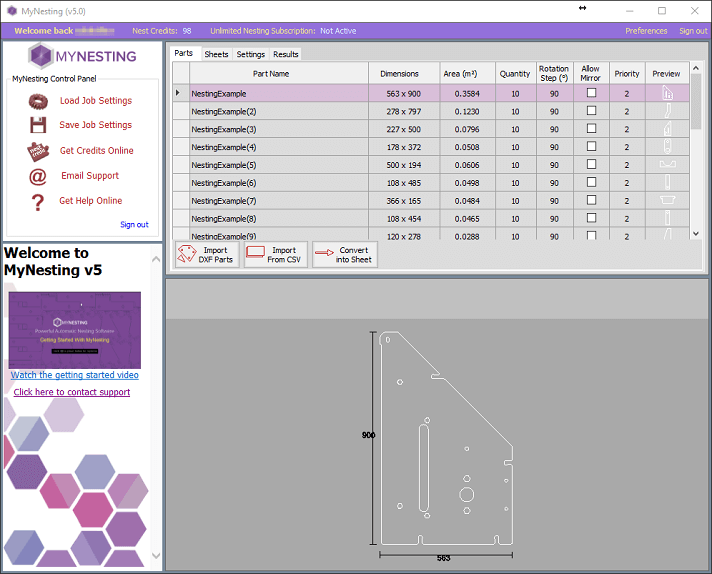Open Preferences in the top bar

646,31
